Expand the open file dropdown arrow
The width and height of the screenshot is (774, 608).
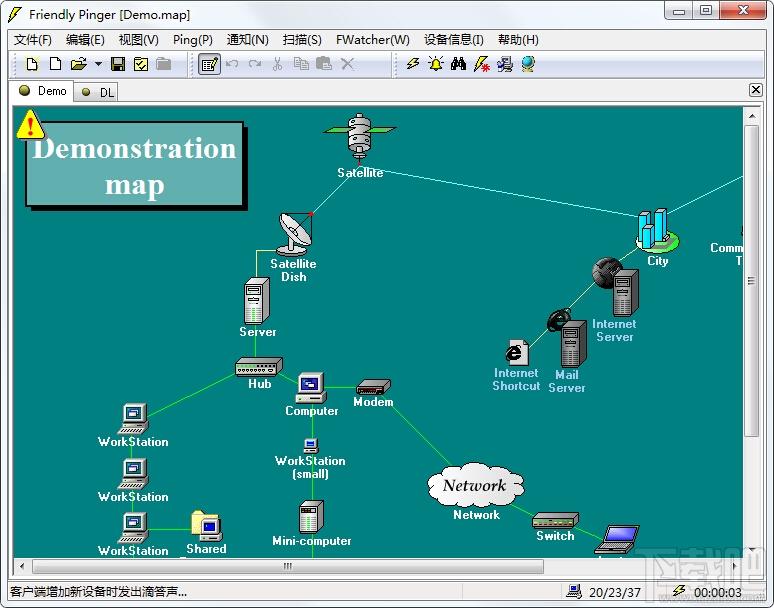[98, 64]
